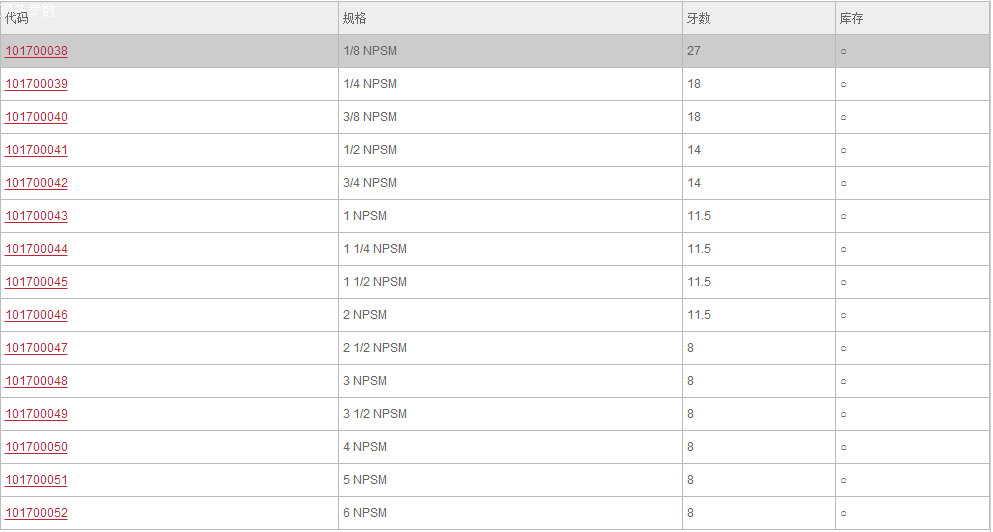Click the 牙数 column header
993x532 pixels.
click(x=699, y=18)
